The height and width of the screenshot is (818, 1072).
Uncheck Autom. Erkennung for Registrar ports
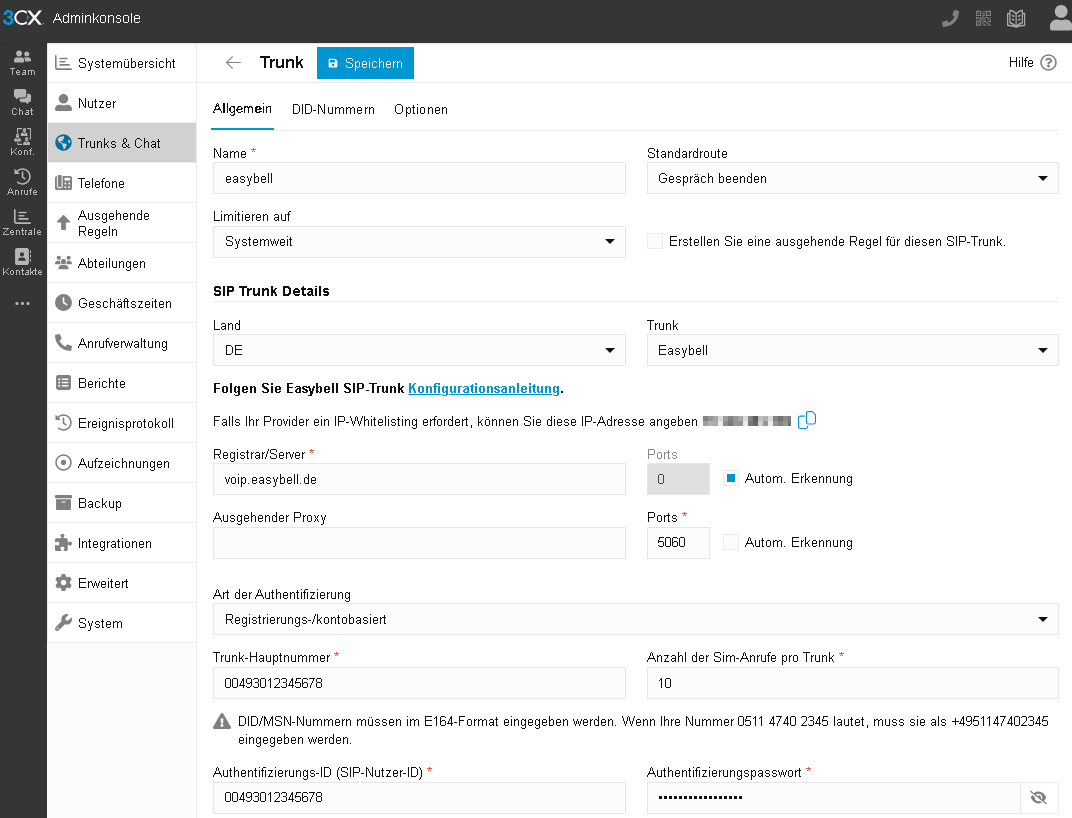coord(731,479)
